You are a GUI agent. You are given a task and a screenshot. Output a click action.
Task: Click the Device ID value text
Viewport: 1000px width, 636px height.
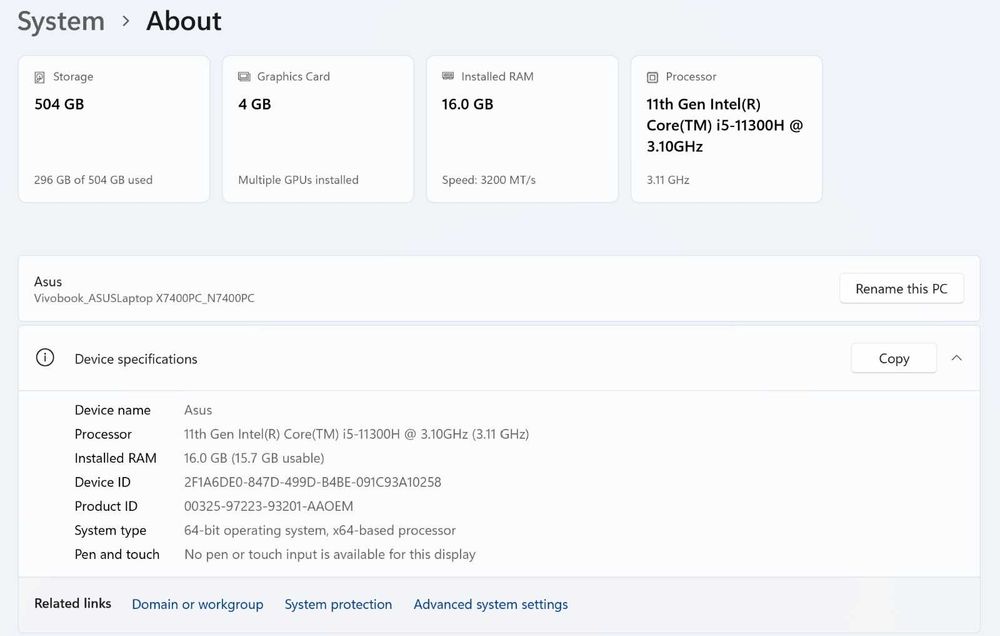tap(312, 482)
